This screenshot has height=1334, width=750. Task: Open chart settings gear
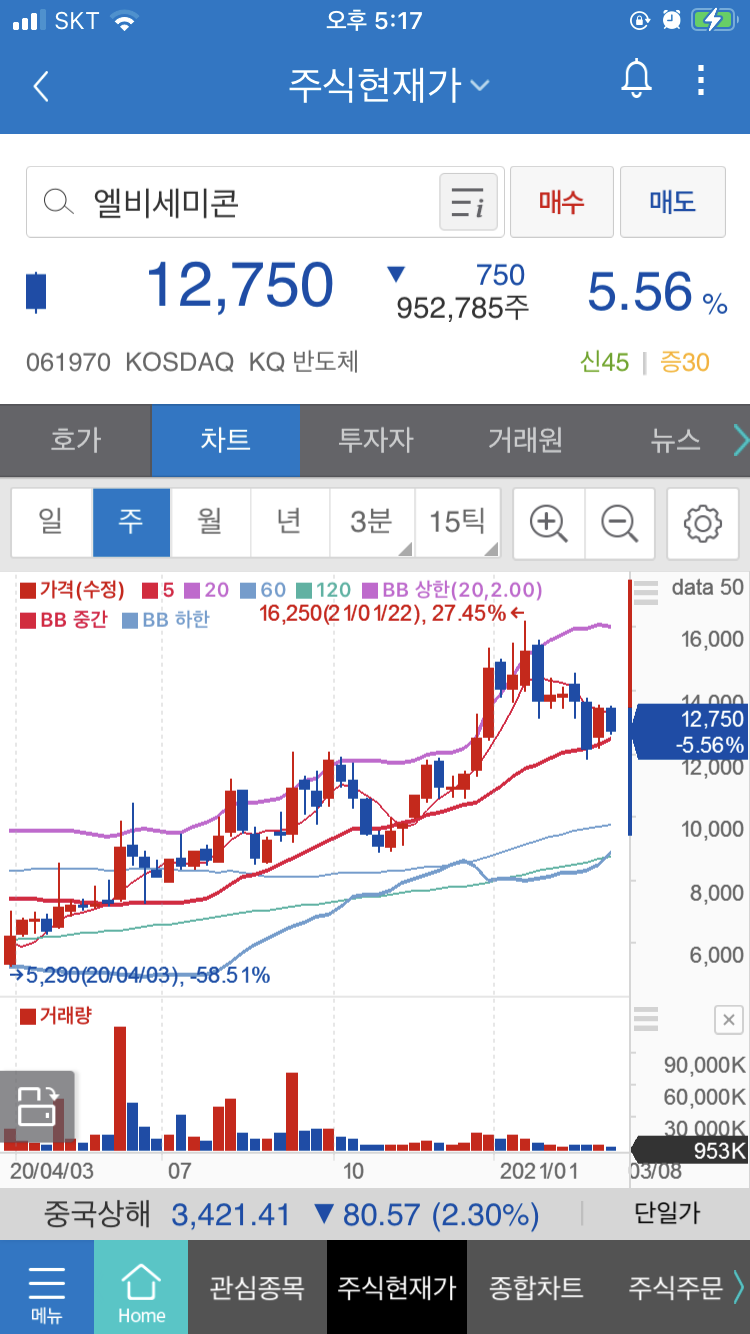click(x=702, y=522)
